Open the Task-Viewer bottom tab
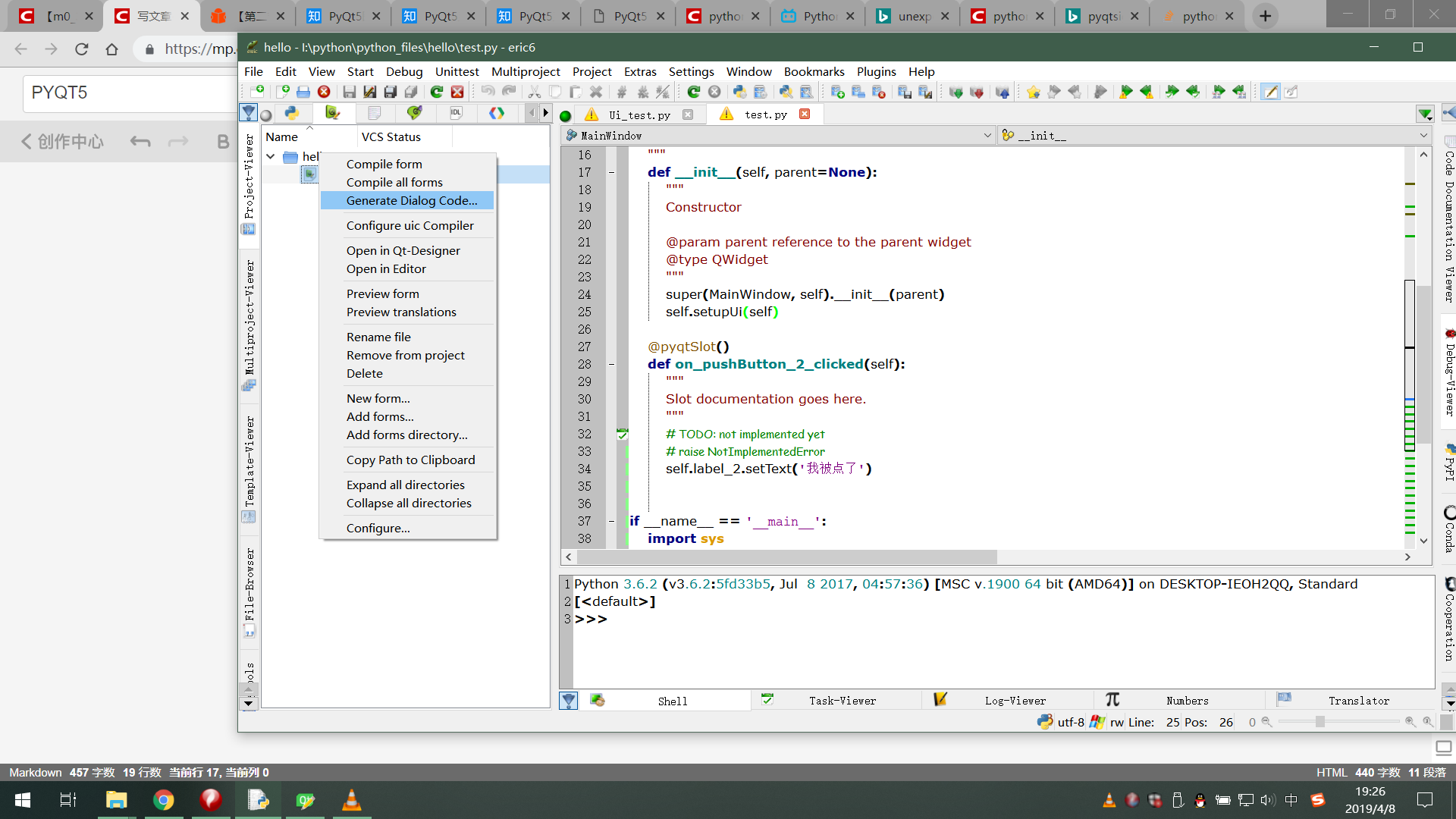 tap(842, 701)
